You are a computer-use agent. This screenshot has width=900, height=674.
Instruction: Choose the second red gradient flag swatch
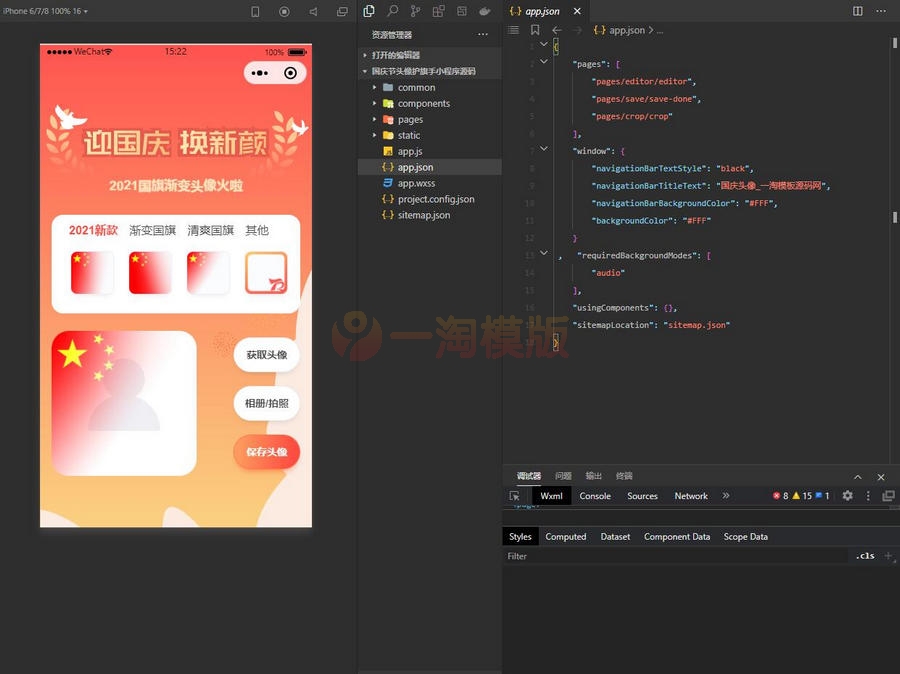tap(150, 273)
